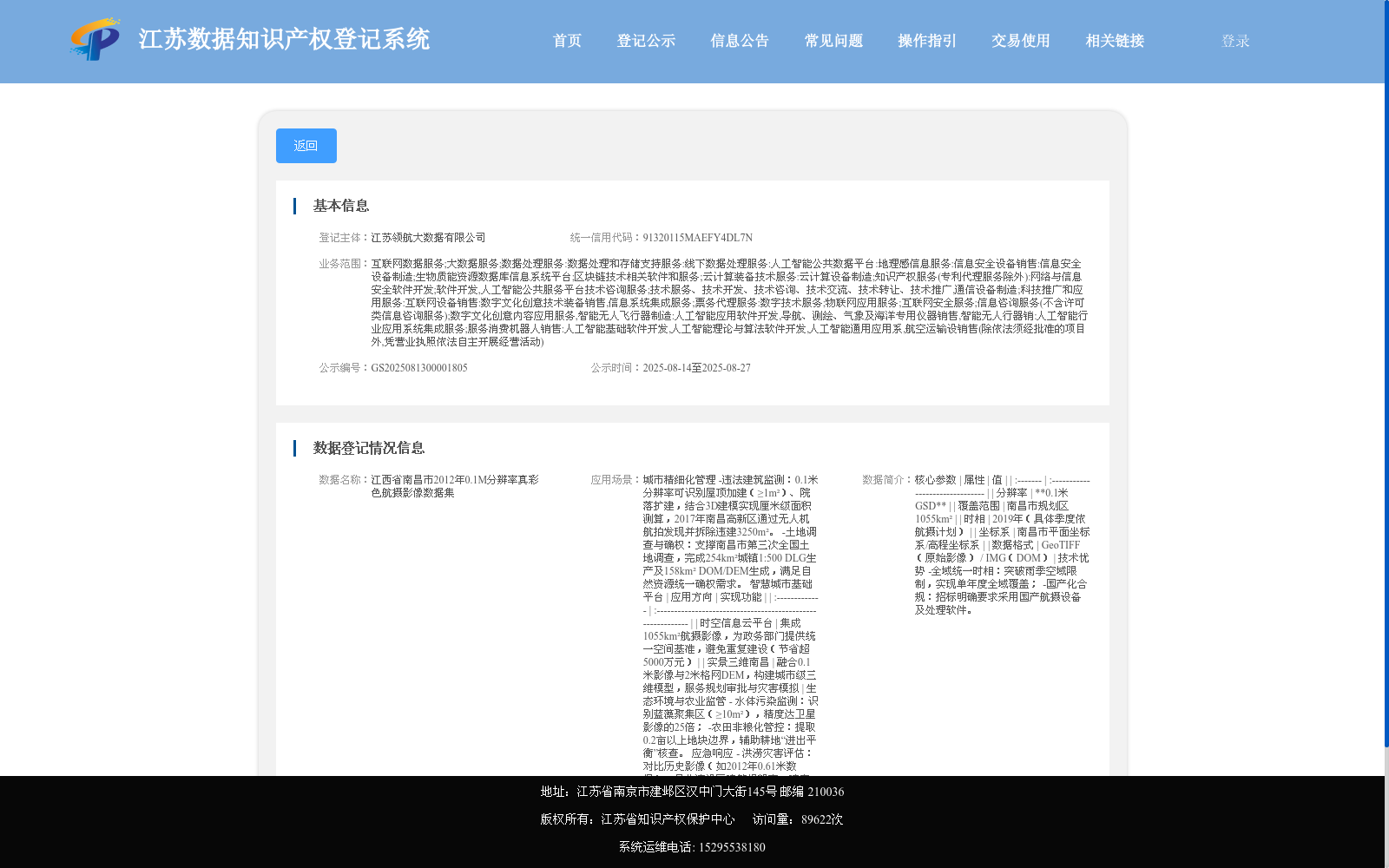This screenshot has width=1389, height=868.
Task: Select the 操作指引 menu item
Action: pos(927,41)
